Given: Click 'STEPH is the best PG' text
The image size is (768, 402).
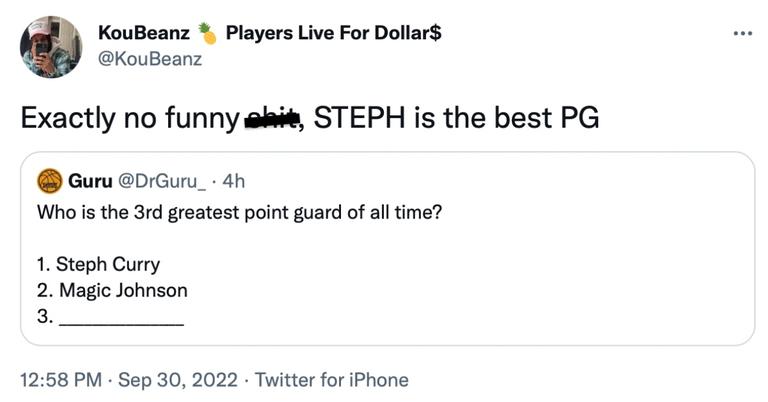Looking at the screenshot, I should click(x=458, y=118).
